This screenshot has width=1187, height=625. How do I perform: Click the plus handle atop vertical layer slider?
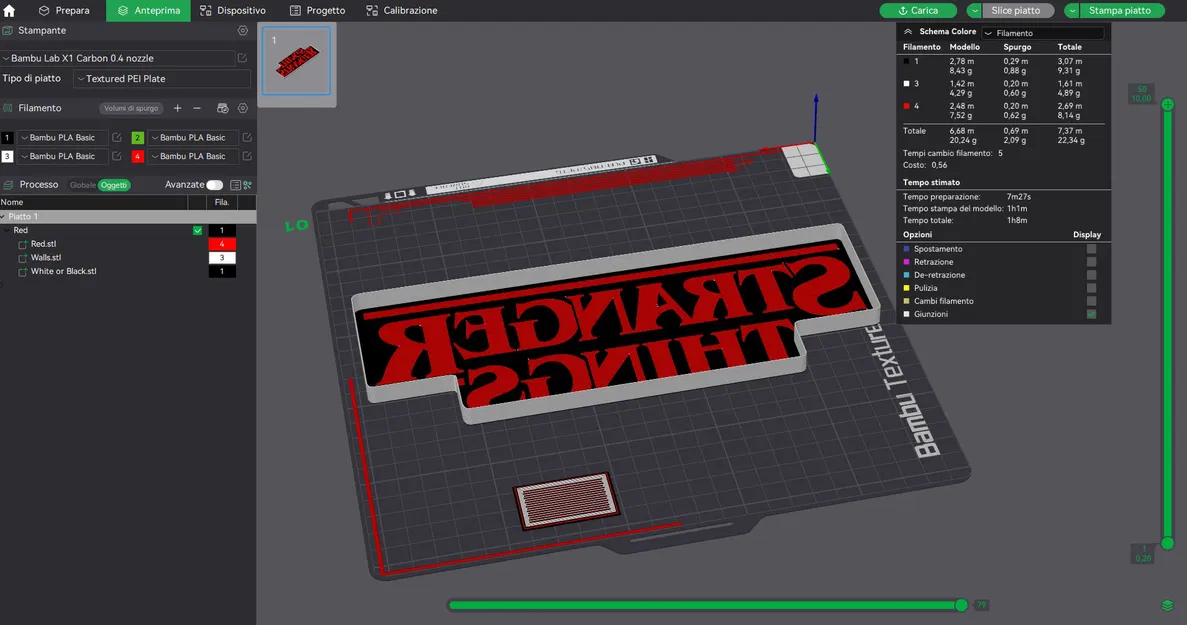(1168, 104)
